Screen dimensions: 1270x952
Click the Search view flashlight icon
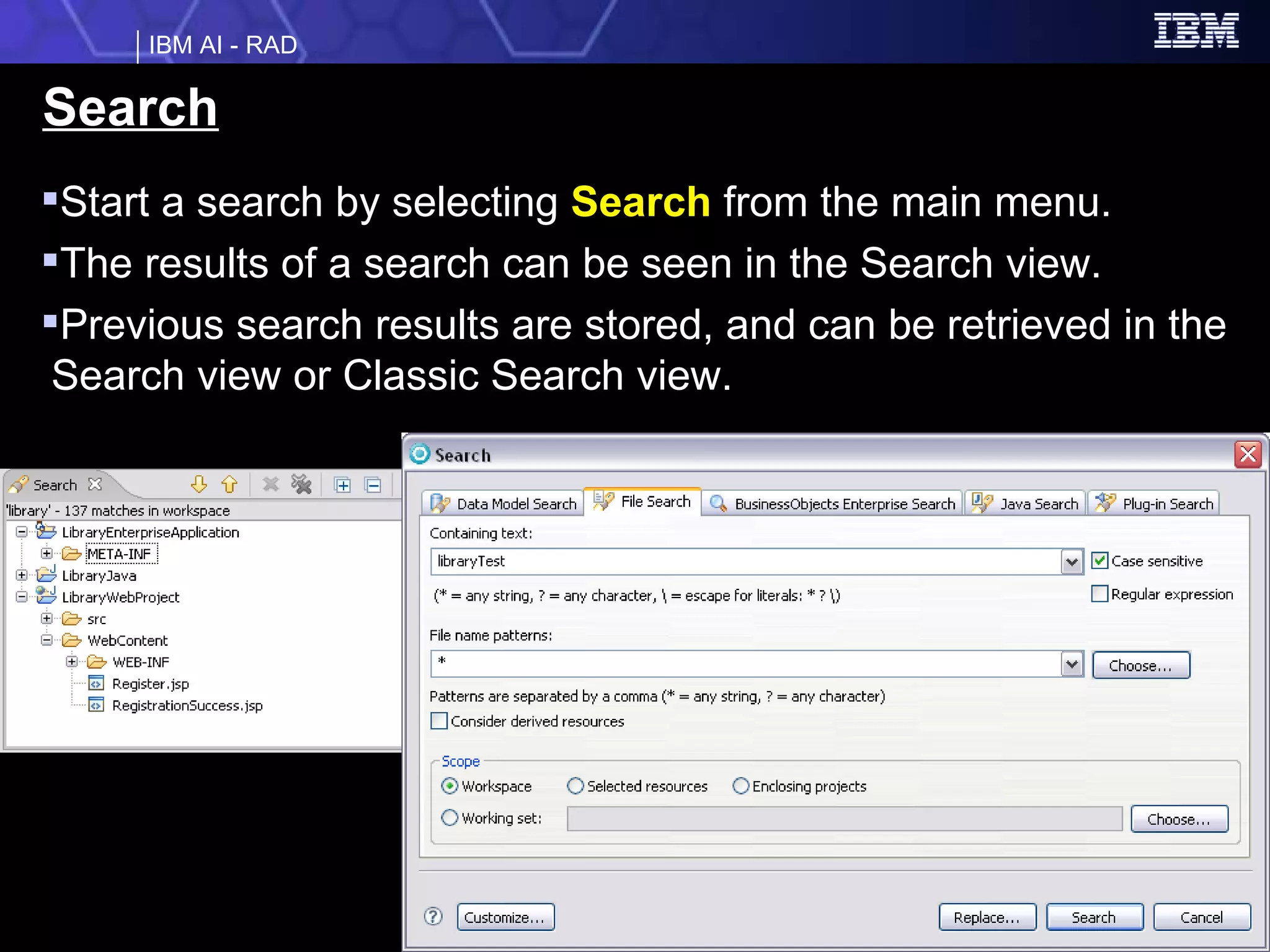[19, 484]
